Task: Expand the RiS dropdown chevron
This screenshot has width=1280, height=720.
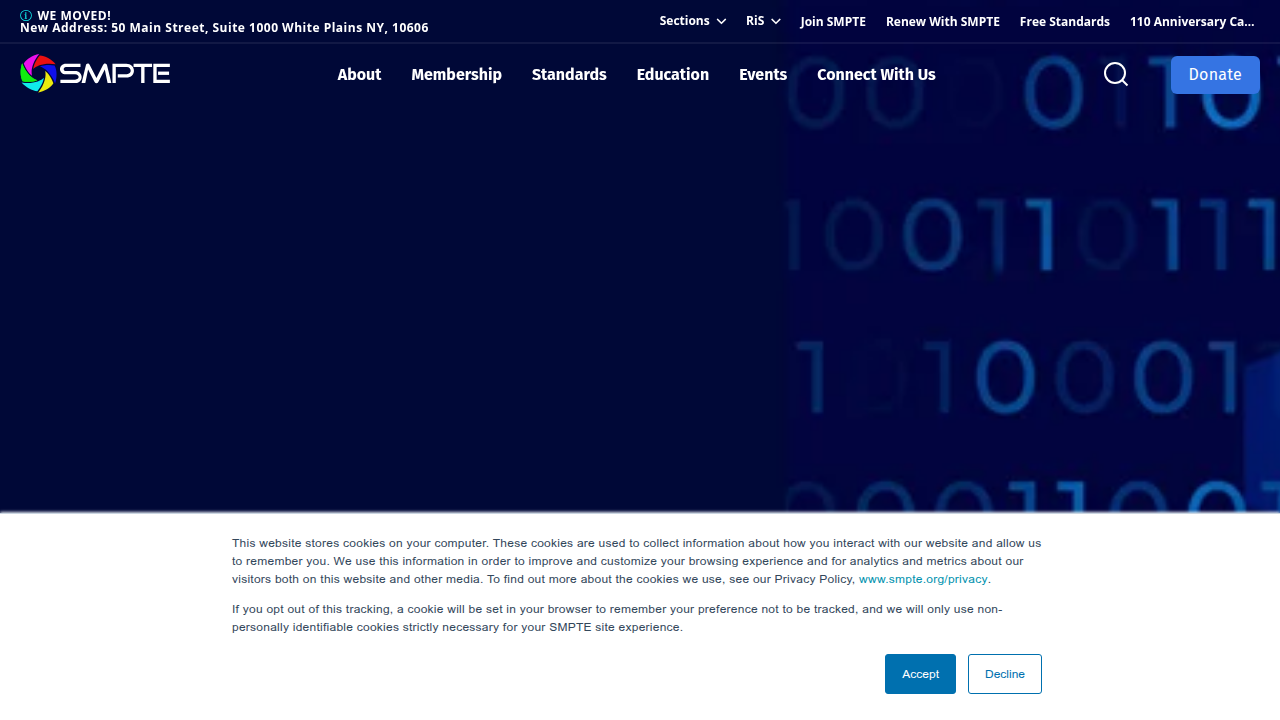Action: click(775, 21)
